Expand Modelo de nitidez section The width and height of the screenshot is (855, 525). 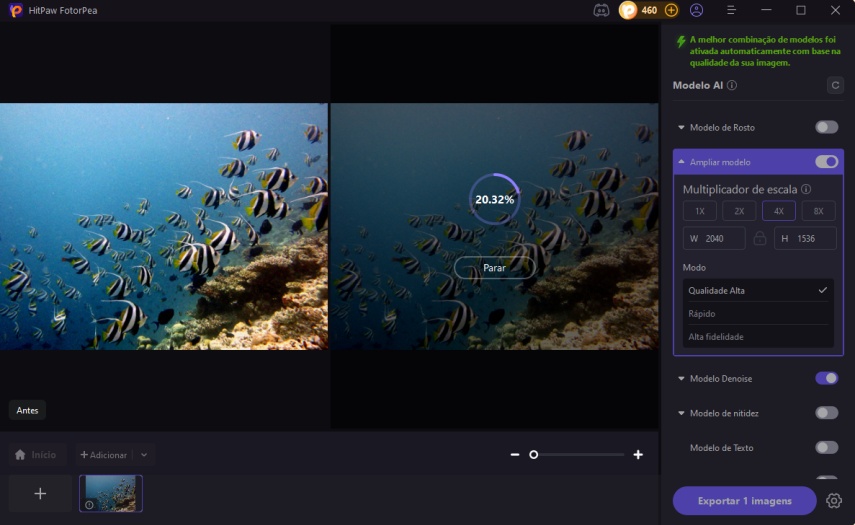(681, 413)
